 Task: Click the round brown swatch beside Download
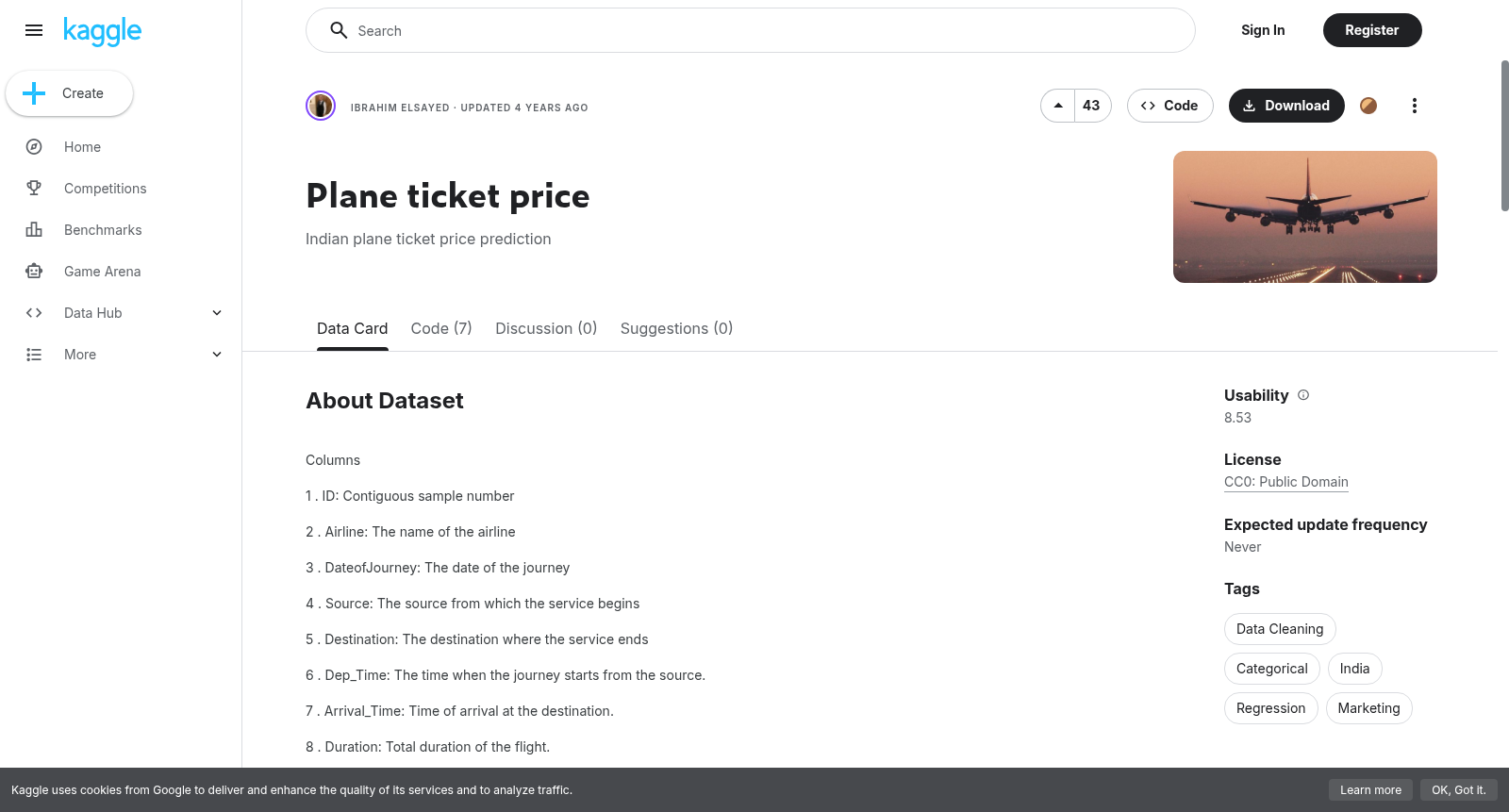[1368, 106]
